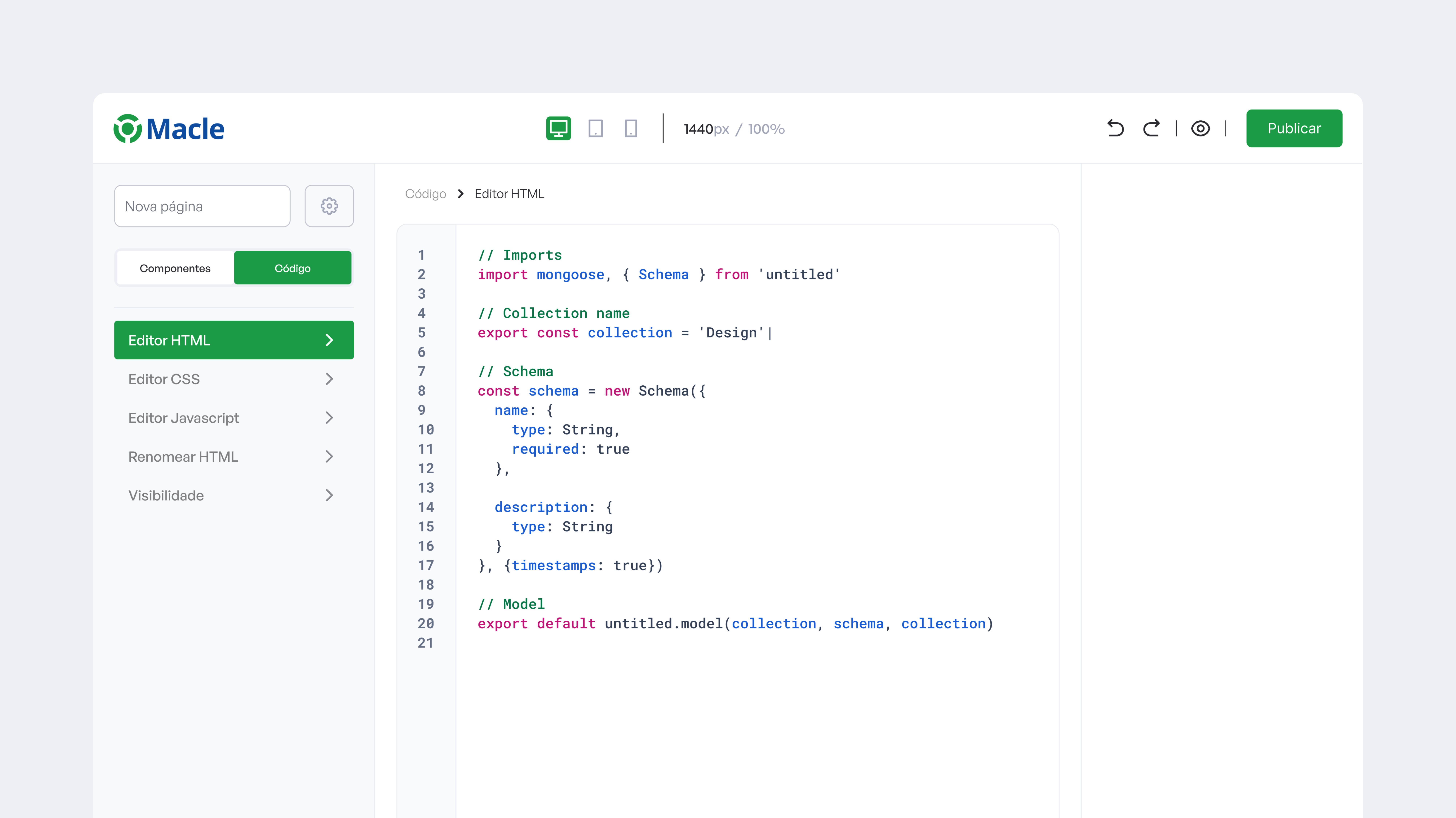Open Editor CSS menu item

(x=234, y=379)
